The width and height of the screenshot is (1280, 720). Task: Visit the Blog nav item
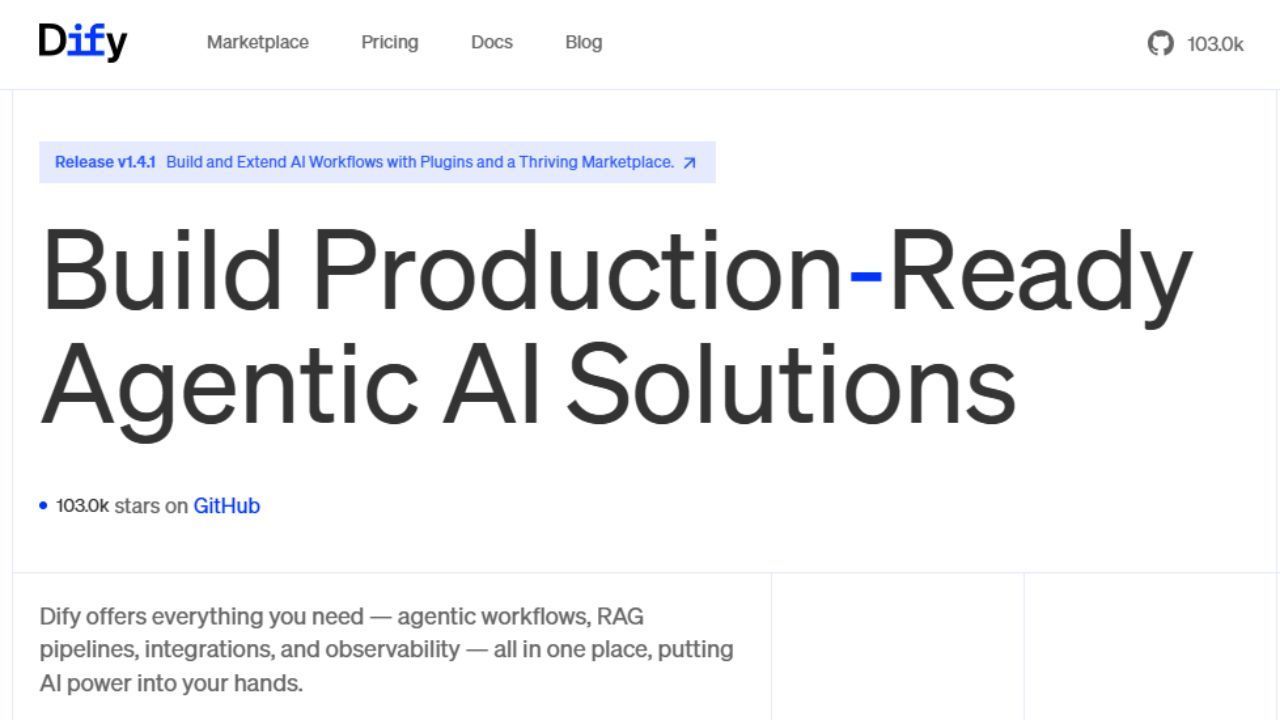(583, 42)
